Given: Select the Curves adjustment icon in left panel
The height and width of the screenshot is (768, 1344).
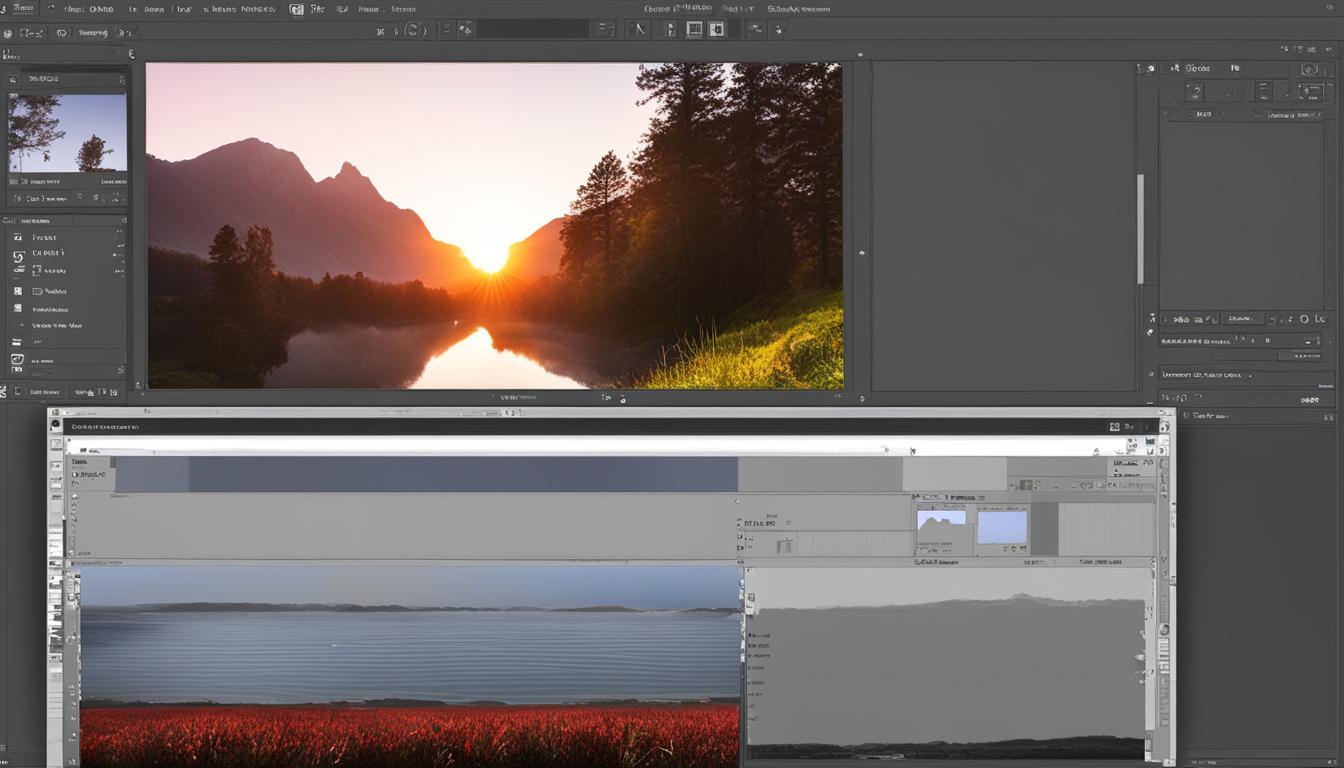Looking at the screenshot, I should point(17,254).
